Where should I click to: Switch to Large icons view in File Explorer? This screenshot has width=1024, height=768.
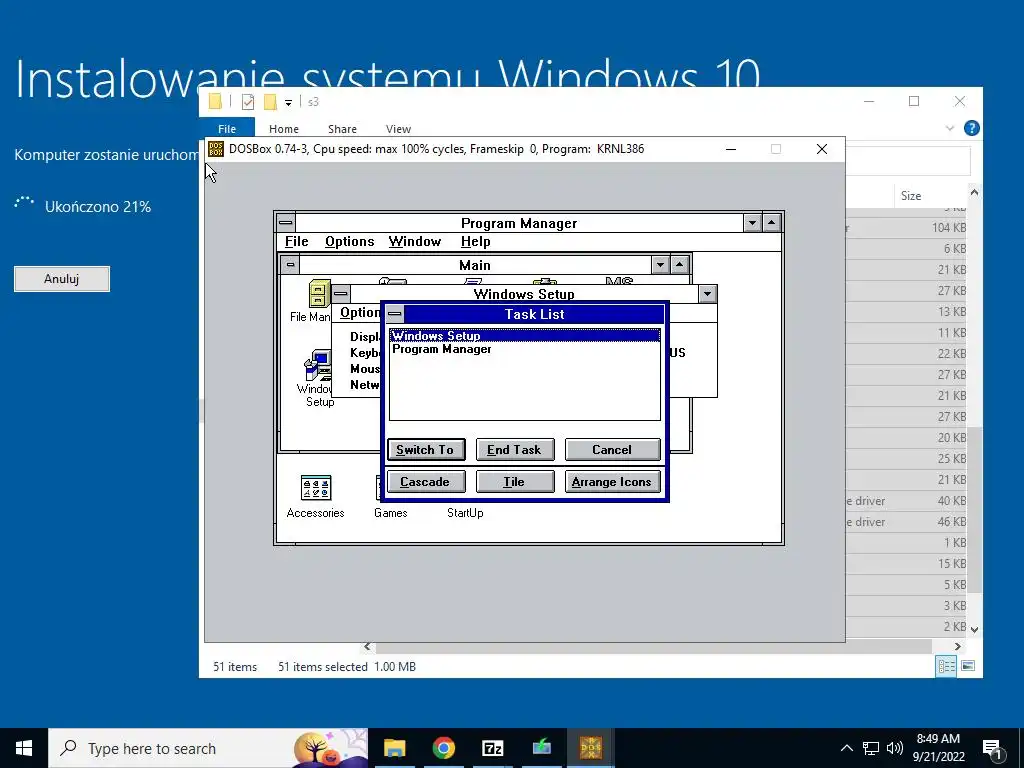pyautogui.click(x=968, y=666)
